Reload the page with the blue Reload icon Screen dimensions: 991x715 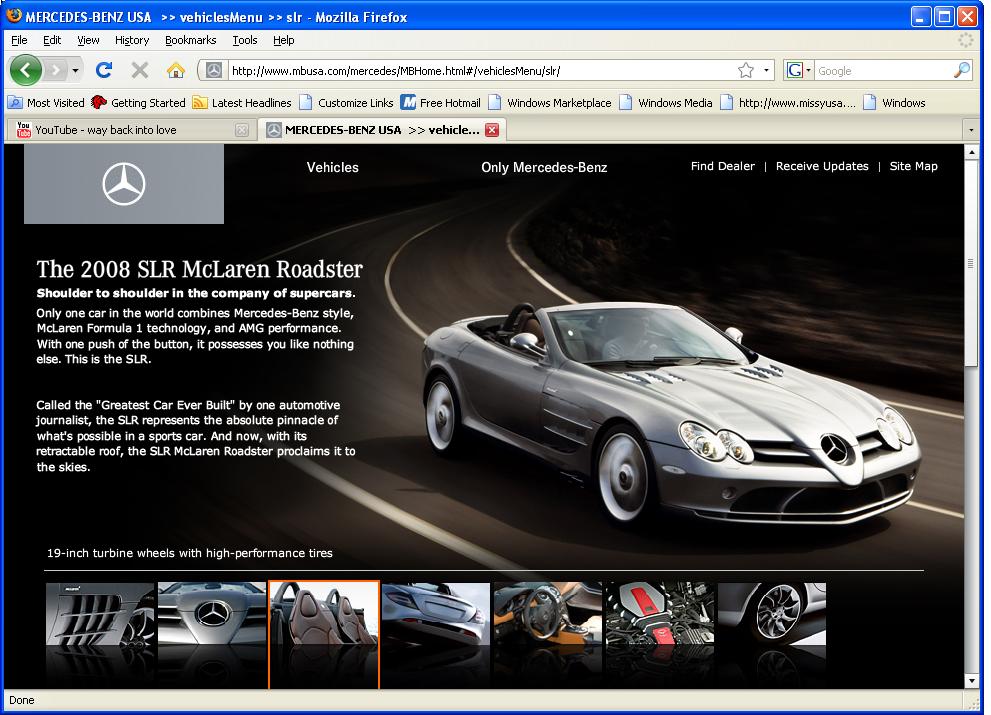click(104, 70)
